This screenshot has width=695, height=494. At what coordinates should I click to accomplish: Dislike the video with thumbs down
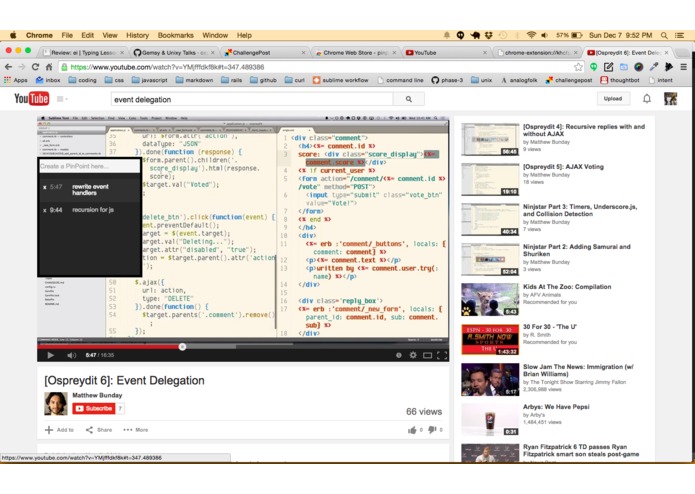[432, 430]
